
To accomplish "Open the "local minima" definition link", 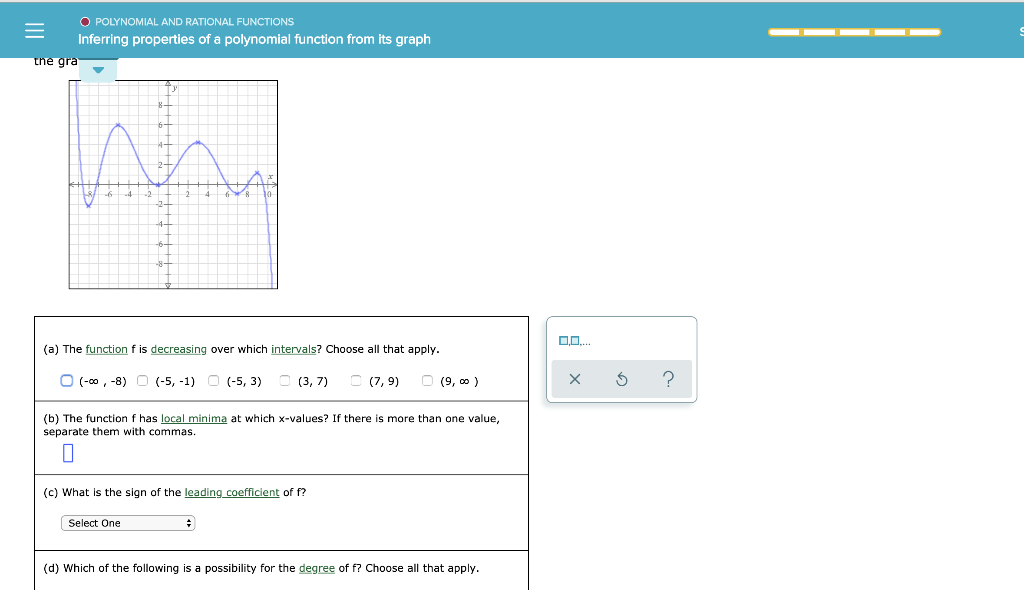I will pos(192,418).
